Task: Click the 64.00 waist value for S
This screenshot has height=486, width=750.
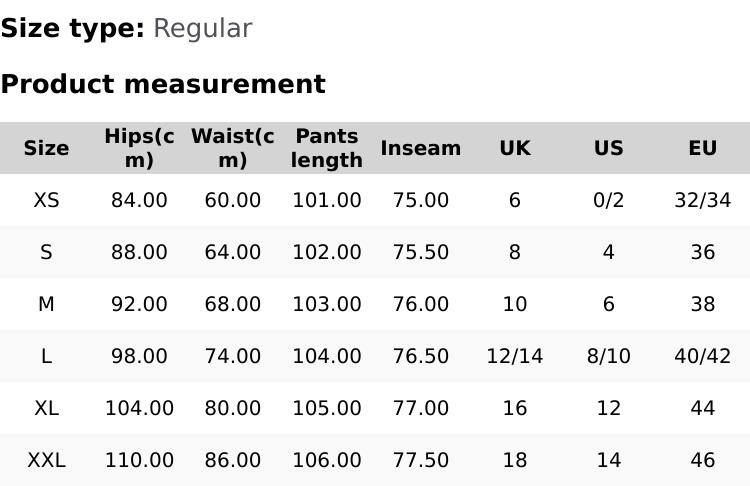Action: (232, 252)
